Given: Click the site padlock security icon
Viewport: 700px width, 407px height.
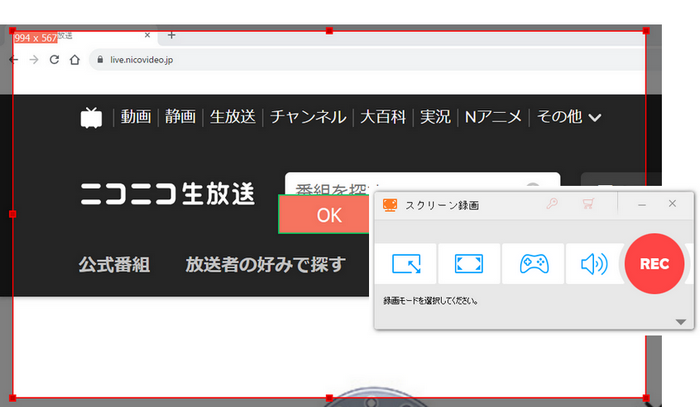Looking at the screenshot, I should (100, 59).
